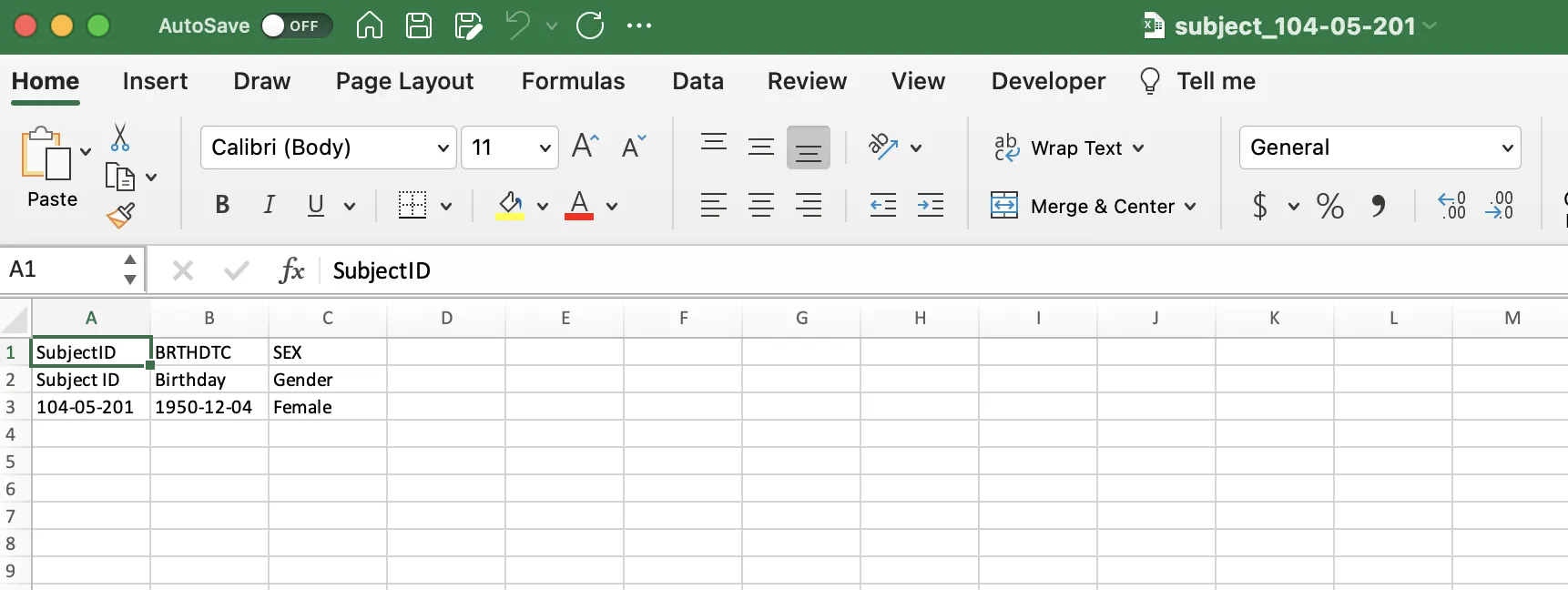Expand the Wrap Text options arrow
1568x590 pixels.
[x=1138, y=148]
